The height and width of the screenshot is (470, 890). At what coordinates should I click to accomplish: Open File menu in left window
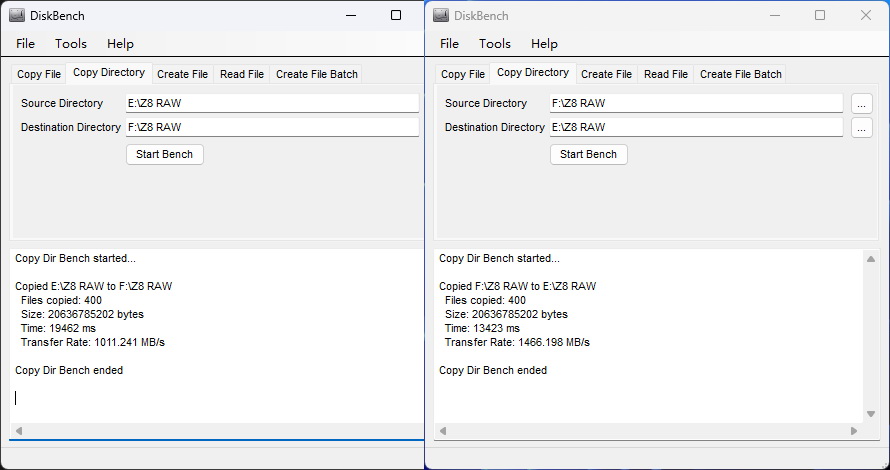click(25, 44)
